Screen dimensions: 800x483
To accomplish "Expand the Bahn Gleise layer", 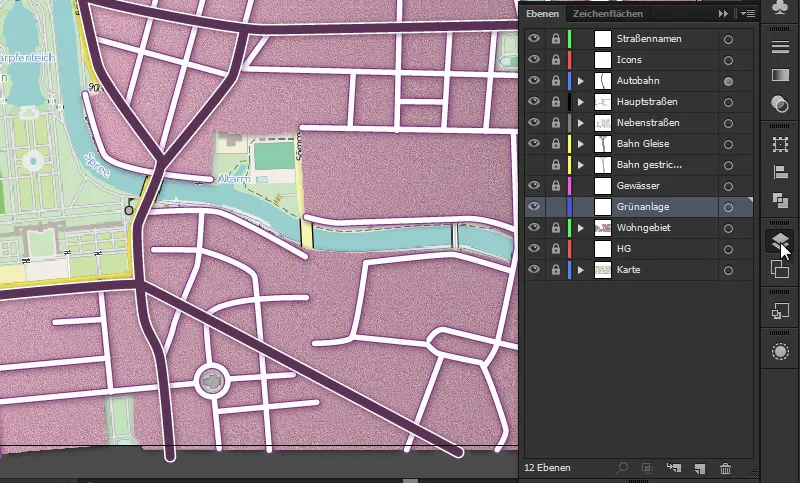I will tap(581, 144).
